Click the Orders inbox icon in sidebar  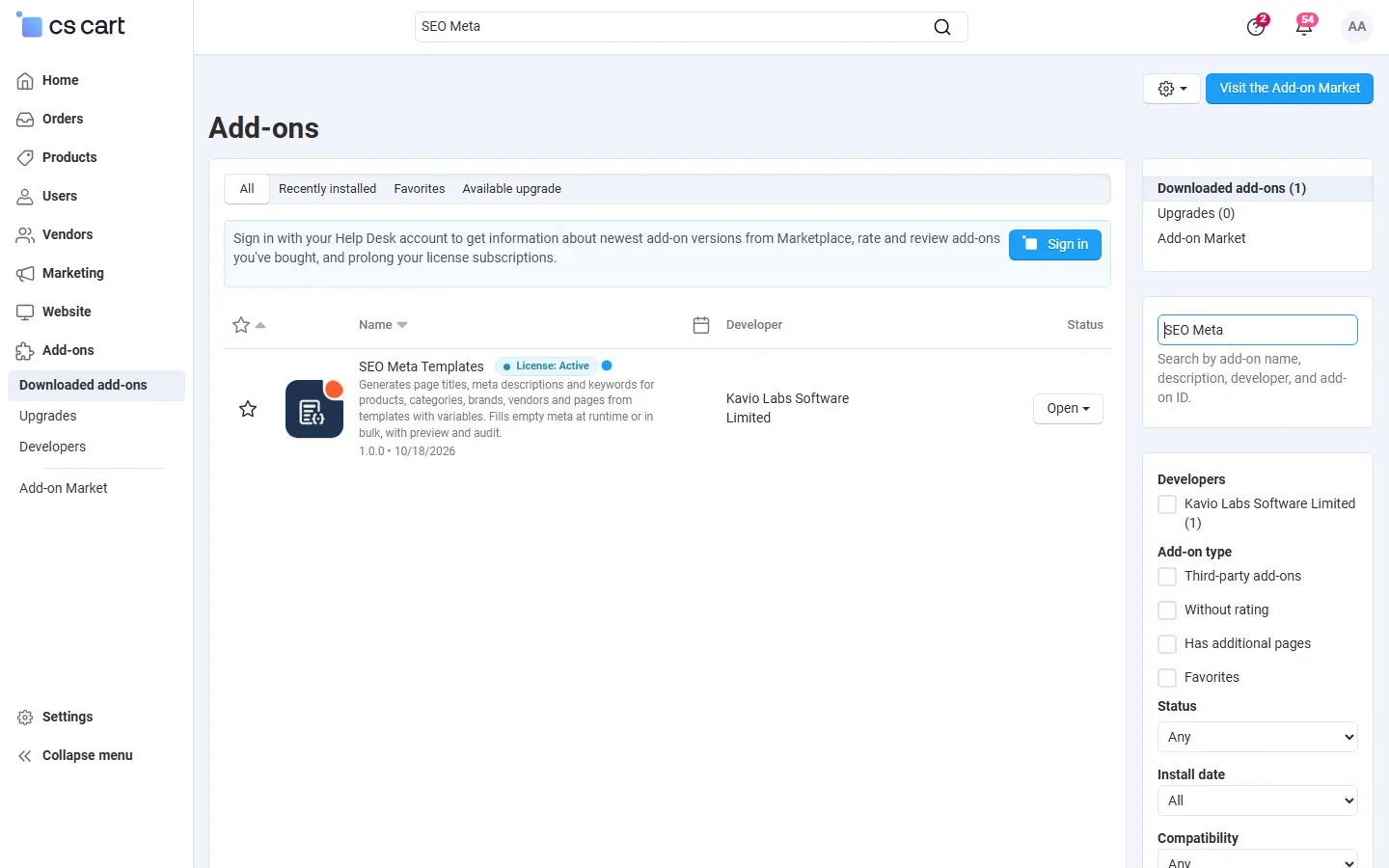(x=25, y=120)
